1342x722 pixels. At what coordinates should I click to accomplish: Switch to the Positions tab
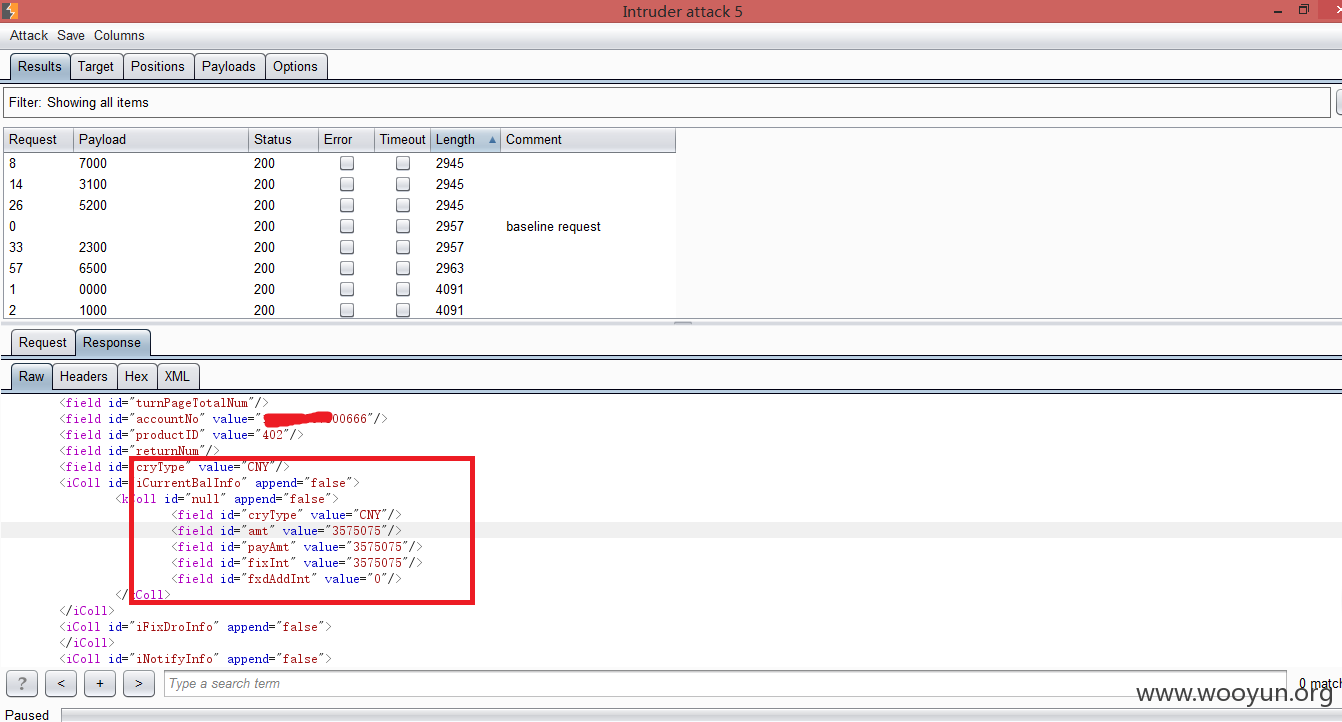[x=158, y=67]
